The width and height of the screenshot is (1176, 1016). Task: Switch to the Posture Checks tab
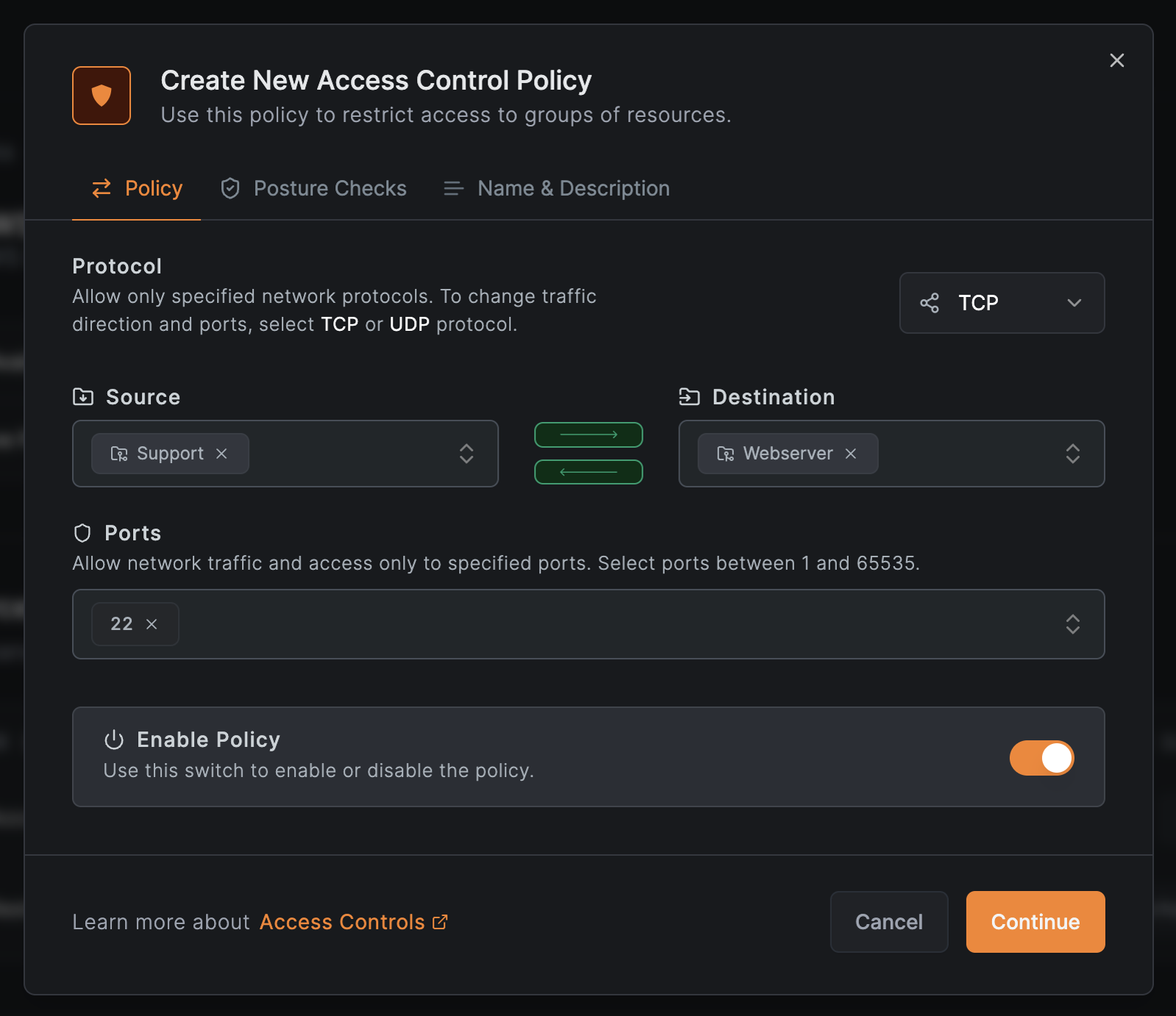click(x=314, y=188)
